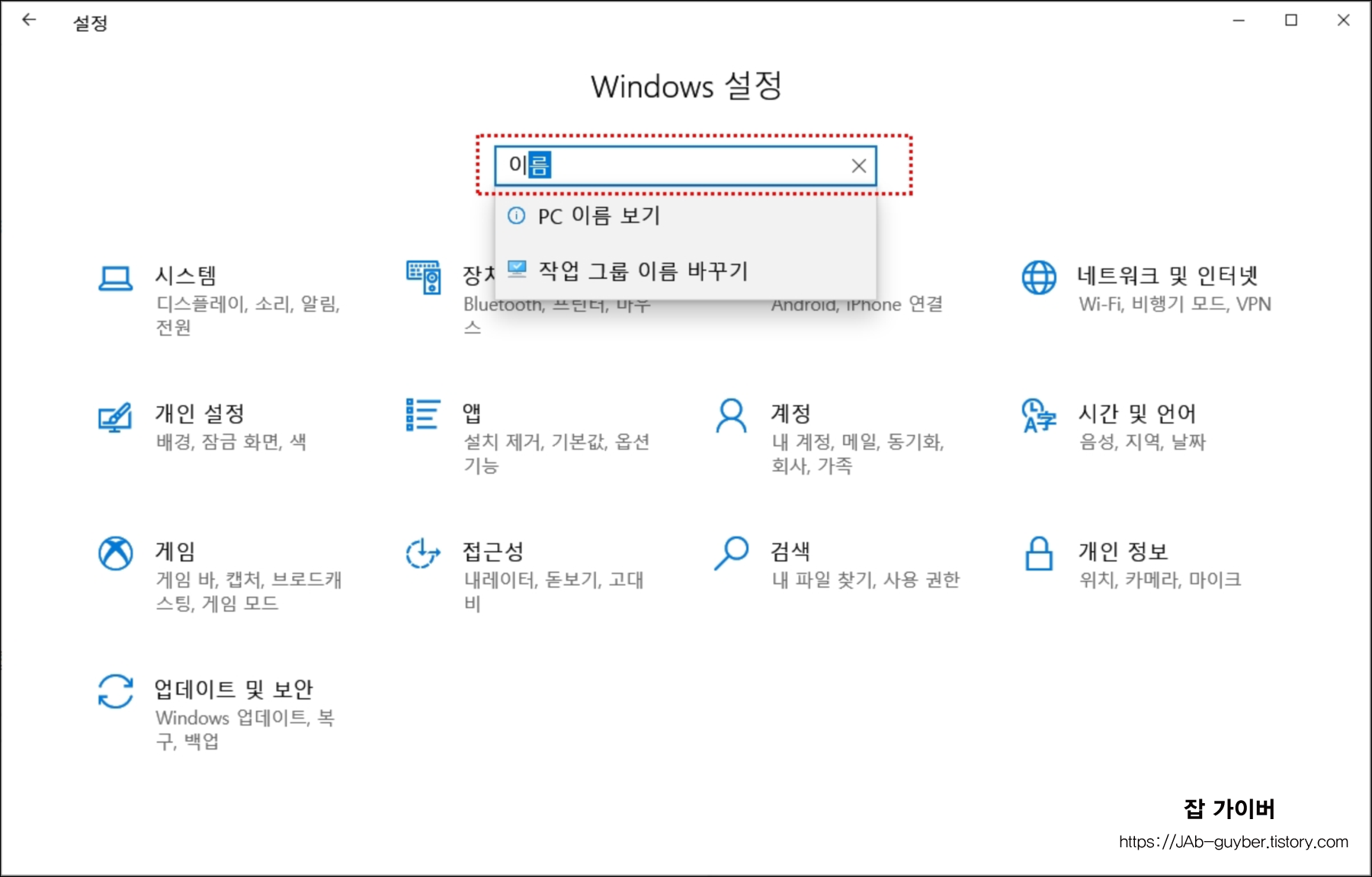Click description 음성, 지역, 날짜

[x=1142, y=442]
